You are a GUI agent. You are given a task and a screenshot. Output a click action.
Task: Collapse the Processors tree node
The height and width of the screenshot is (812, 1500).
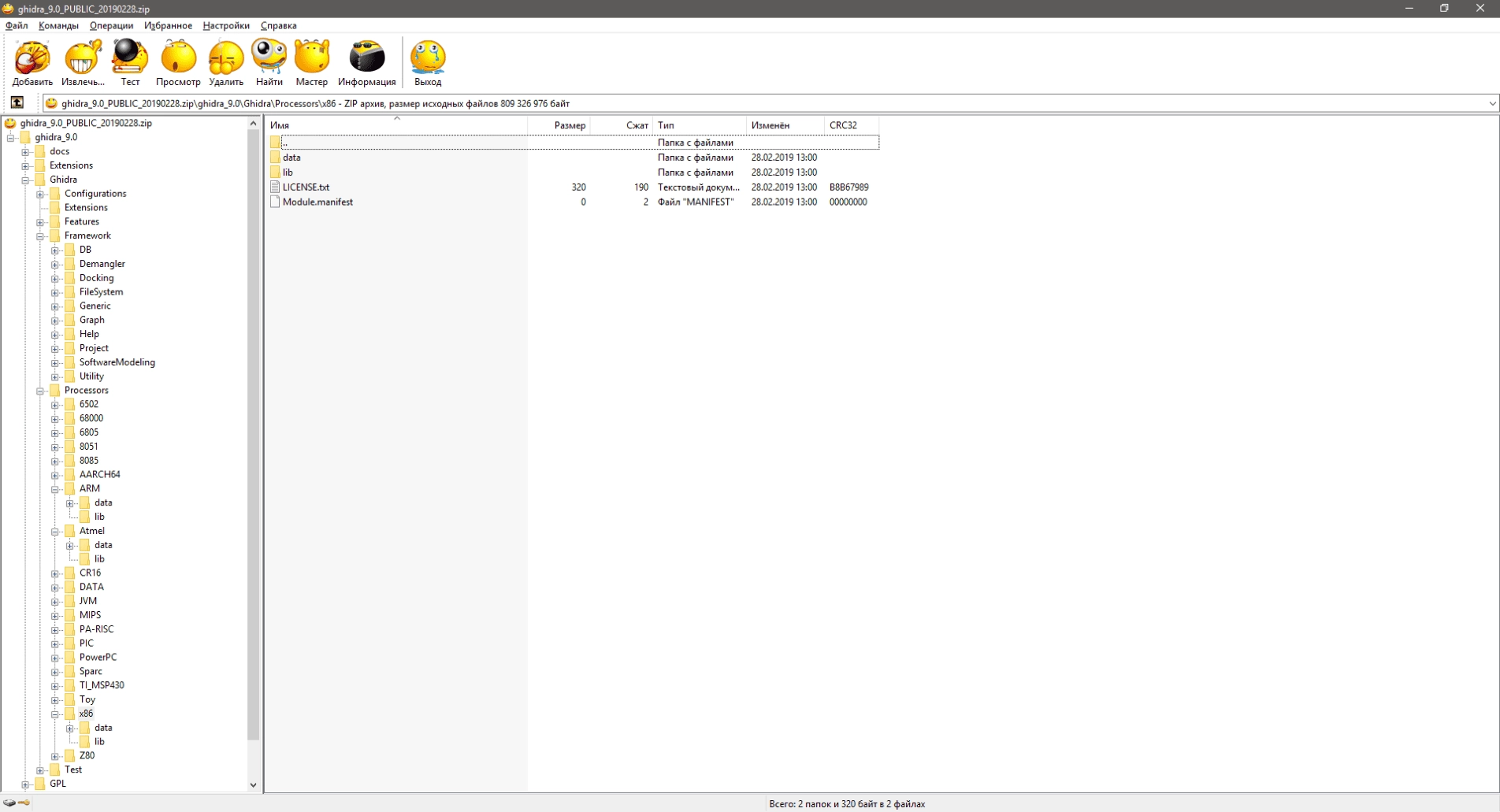pyautogui.click(x=40, y=391)
